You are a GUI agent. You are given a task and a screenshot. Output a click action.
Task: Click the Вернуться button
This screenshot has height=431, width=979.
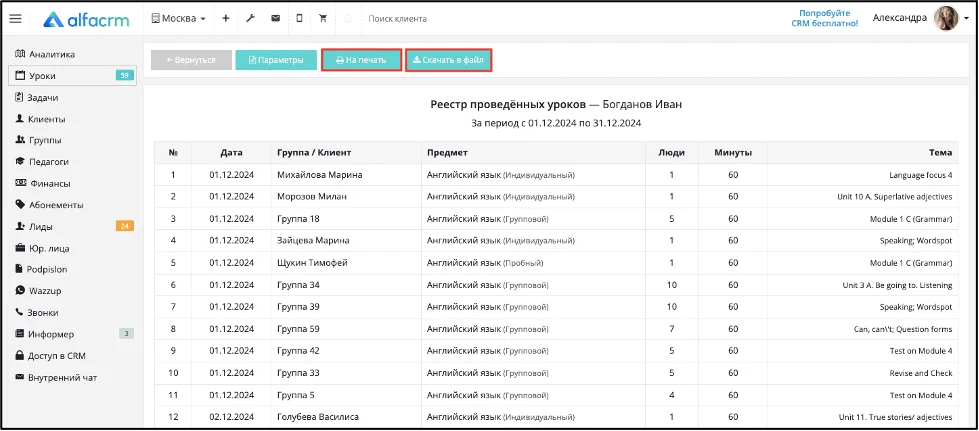click(x=191, y=60)
